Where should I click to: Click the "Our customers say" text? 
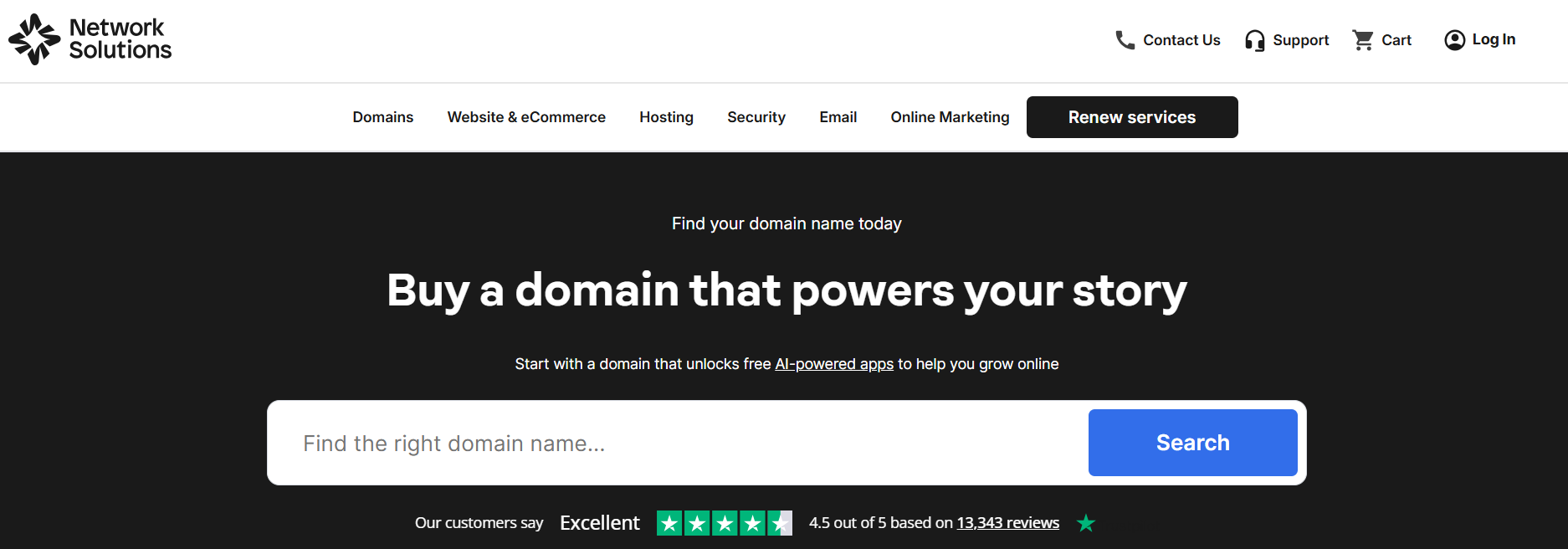point(479,523)
